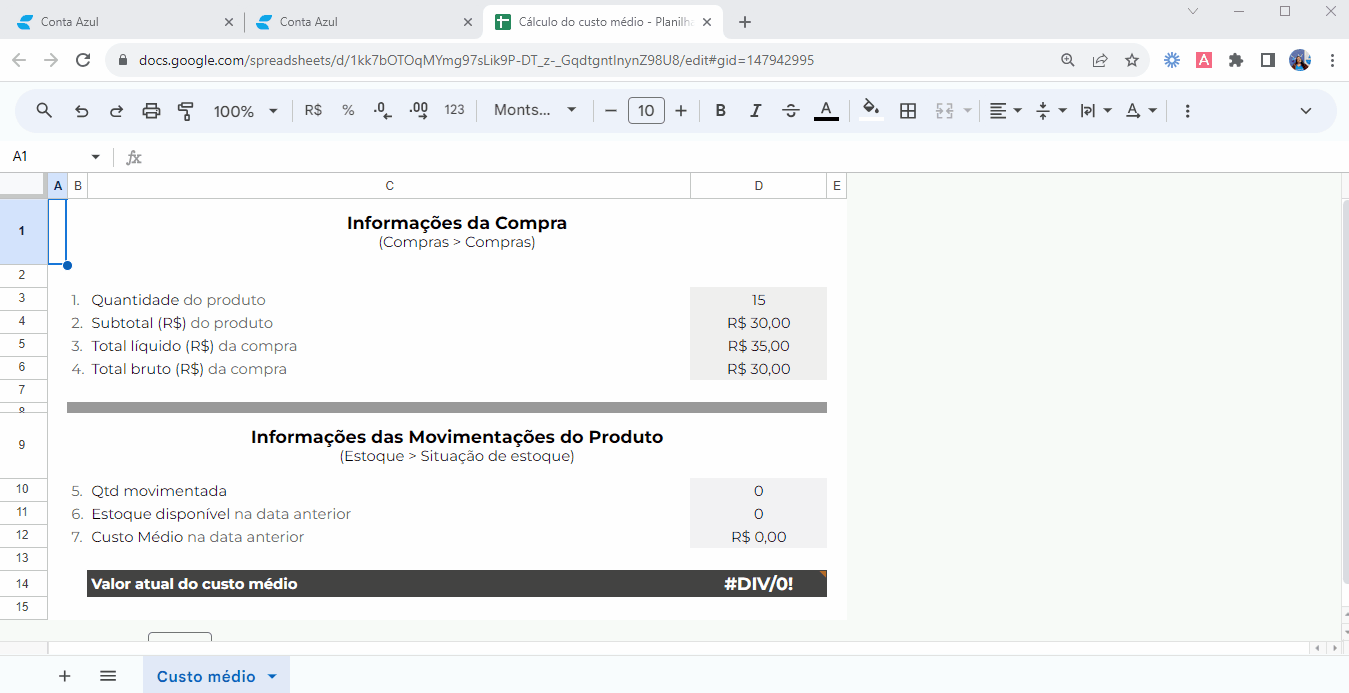Toggle strikethrough formatting
The image size is (1349, 693).
tap(790, 111)
